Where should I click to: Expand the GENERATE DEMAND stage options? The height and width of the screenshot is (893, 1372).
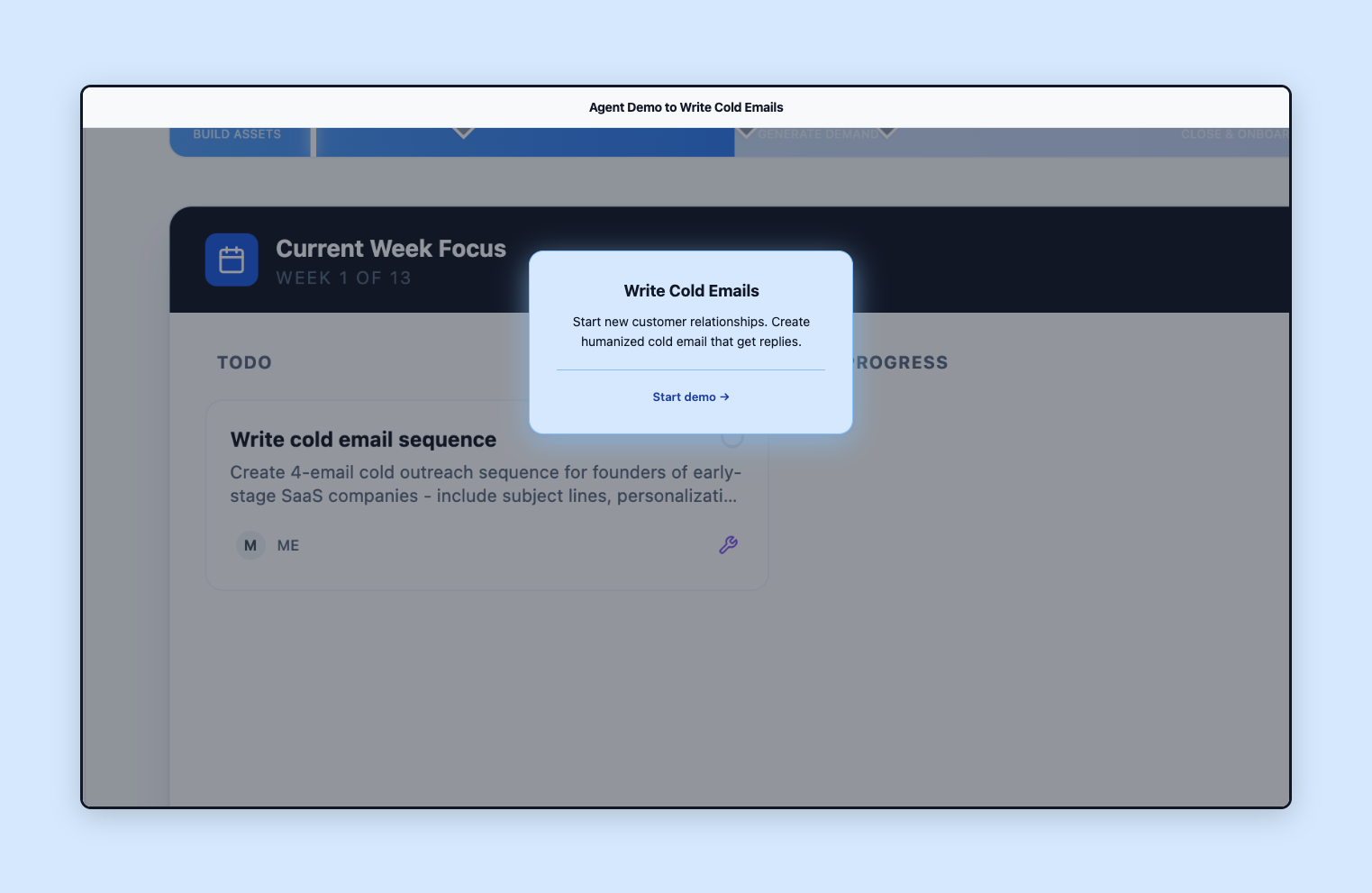click(818, 133)
